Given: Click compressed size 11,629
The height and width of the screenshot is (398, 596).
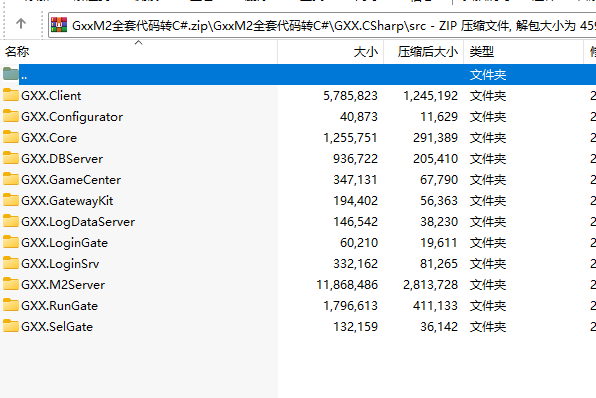Looking at the screenshot, I should (439, 117).
